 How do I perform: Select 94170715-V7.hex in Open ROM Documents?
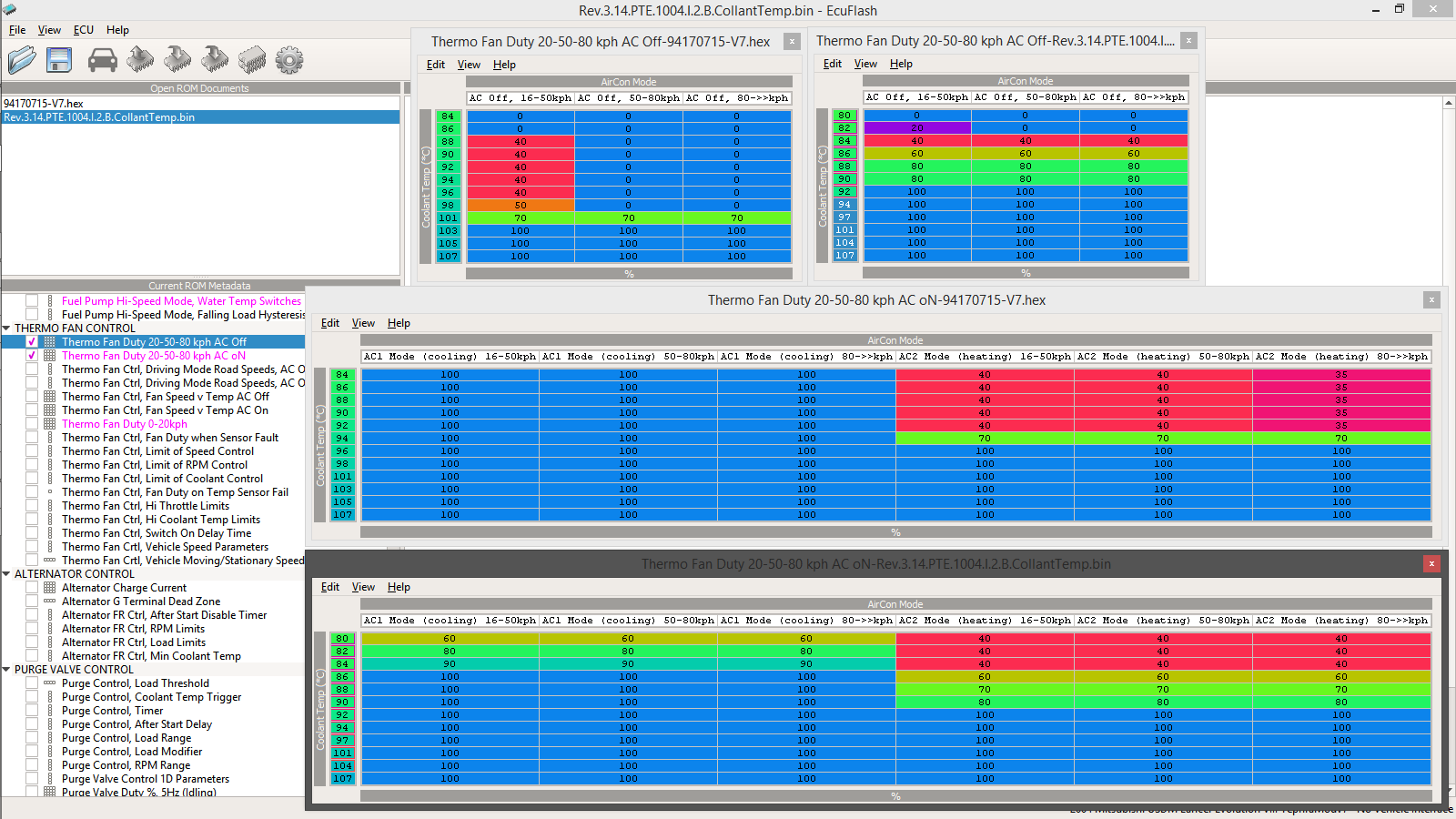(44, 104)
